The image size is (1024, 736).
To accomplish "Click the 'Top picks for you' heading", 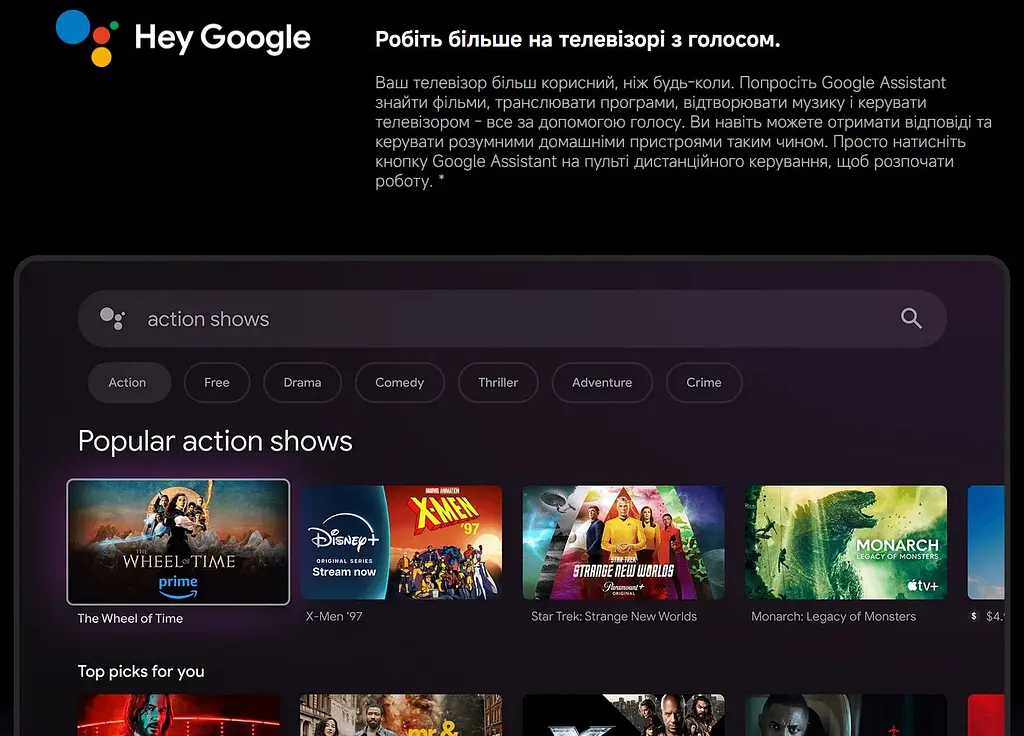I will coord(141,671).
